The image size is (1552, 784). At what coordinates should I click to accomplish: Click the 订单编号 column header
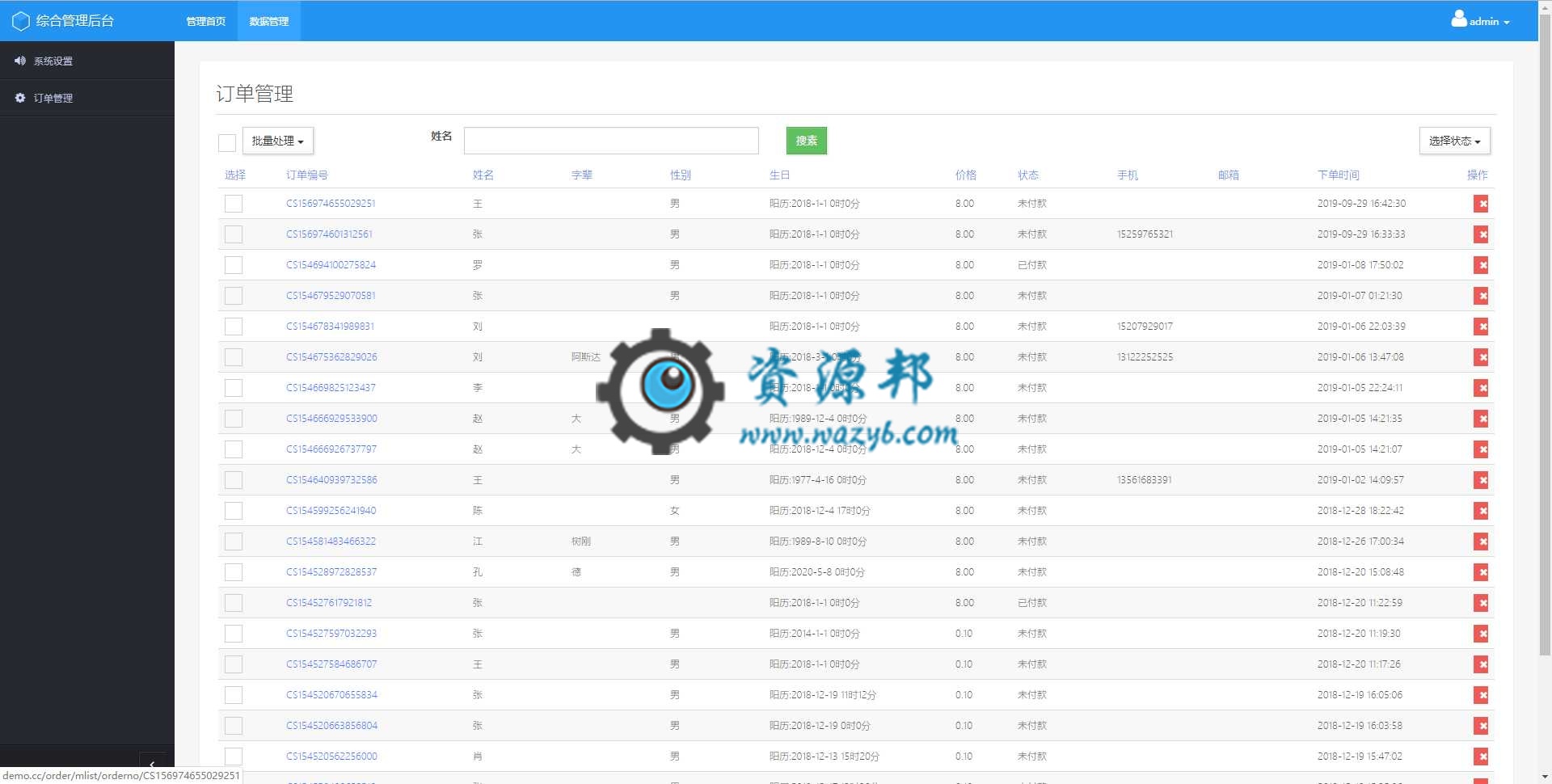(307, 175)
